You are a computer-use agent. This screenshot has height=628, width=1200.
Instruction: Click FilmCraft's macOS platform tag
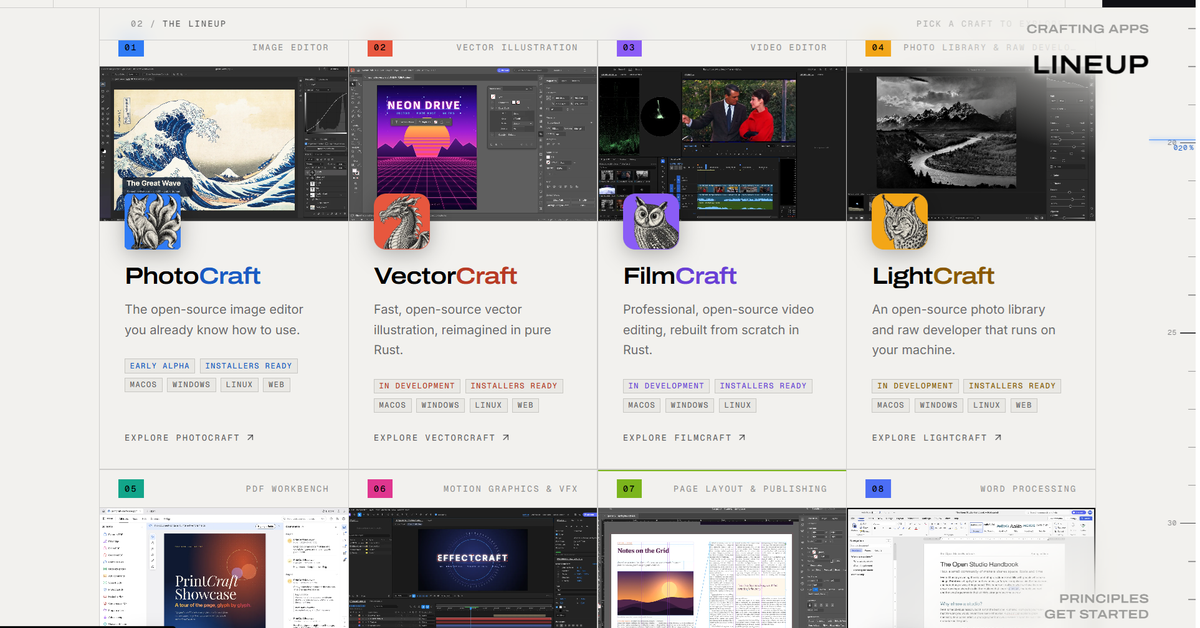pyautogui.click(x=641, y=405)
